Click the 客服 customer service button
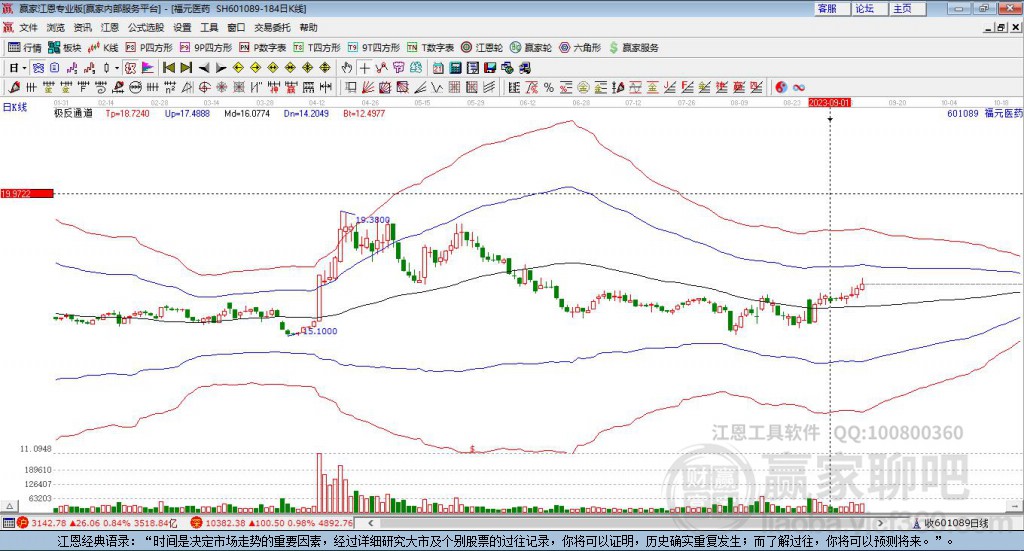The image size is (1024, 551). pyautogui.click(x=832, y=8)
